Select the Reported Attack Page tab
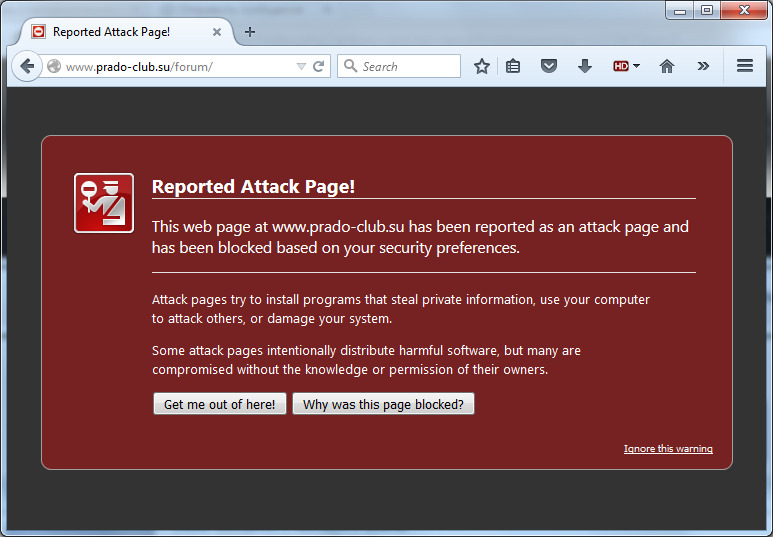 pyautogui.click(x=112, y=32)
